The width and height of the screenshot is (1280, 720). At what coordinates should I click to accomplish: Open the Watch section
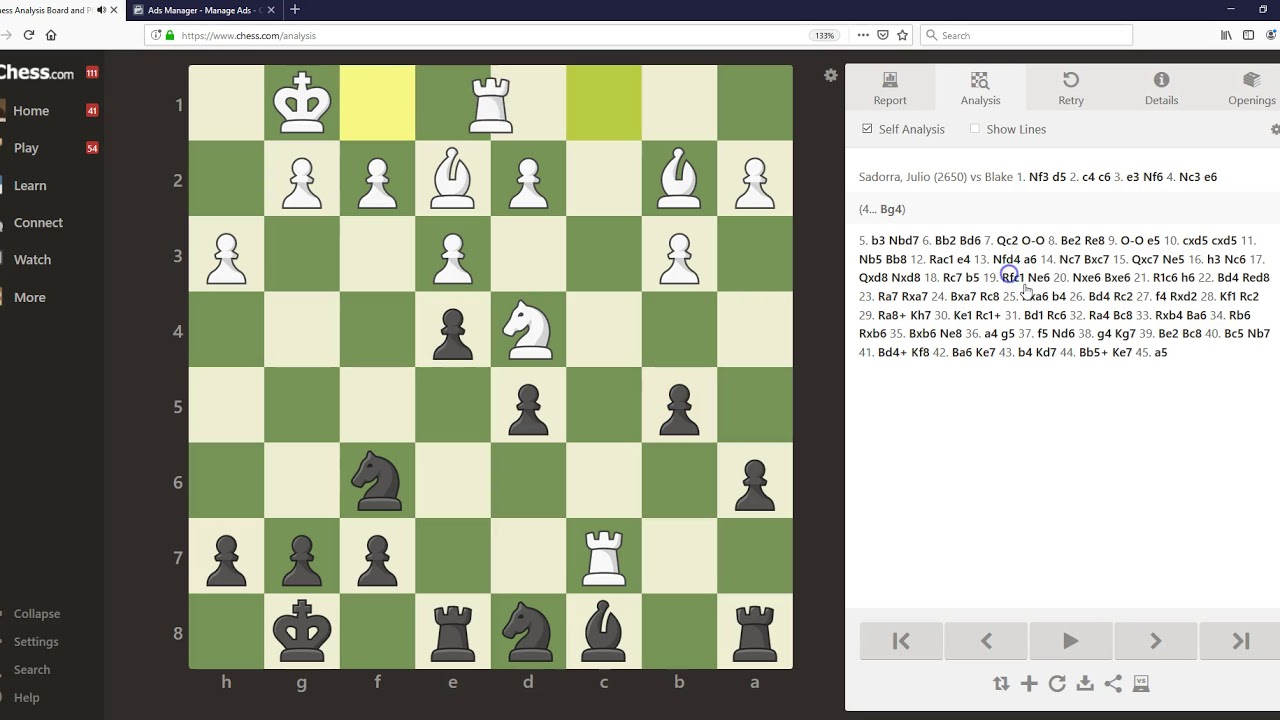[32, 260]
